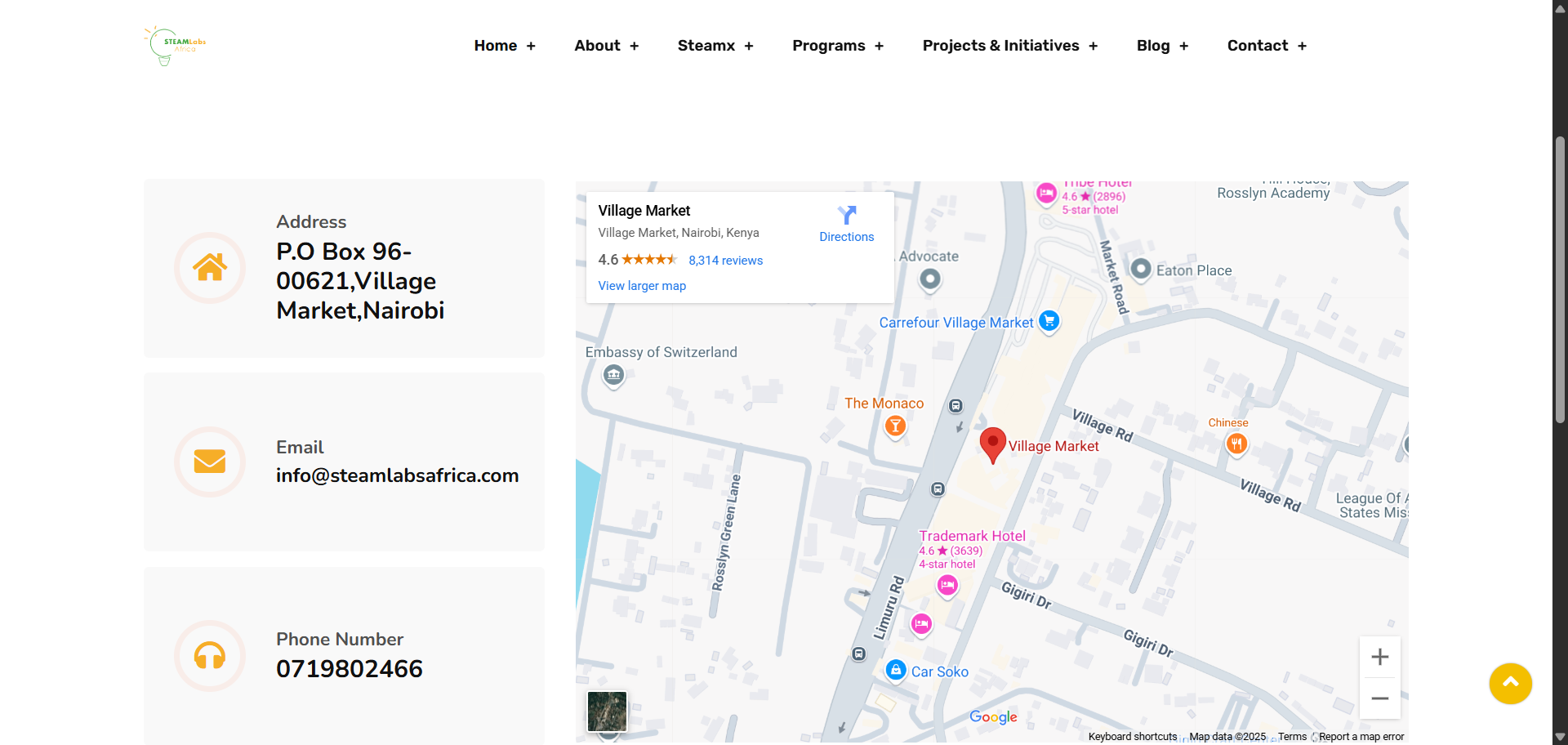Click the yellow back-to-top arrow button
1568x745 pixels.
pos(1510,684)
